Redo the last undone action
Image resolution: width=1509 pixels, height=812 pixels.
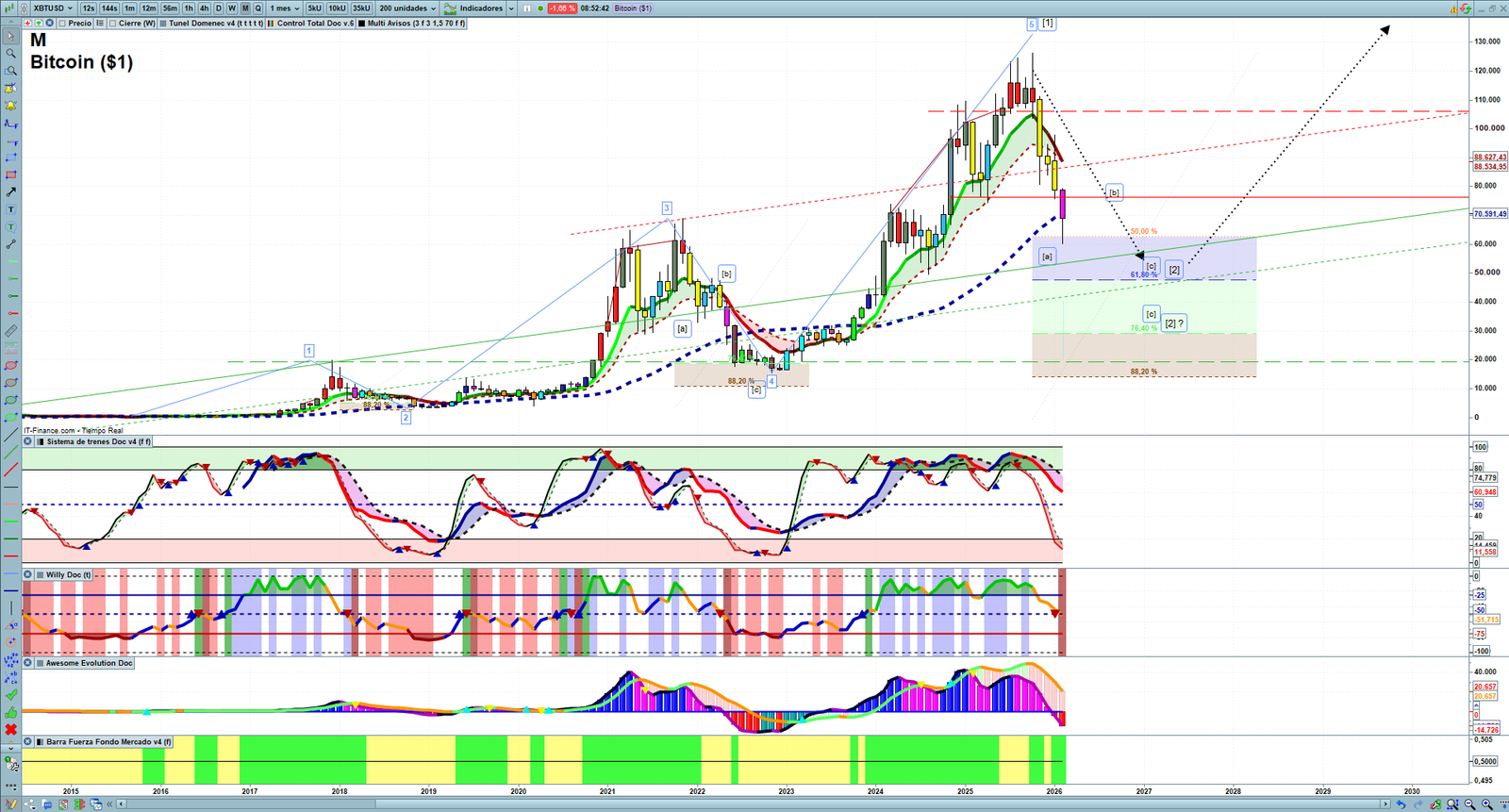click(x=1417, y=804)
